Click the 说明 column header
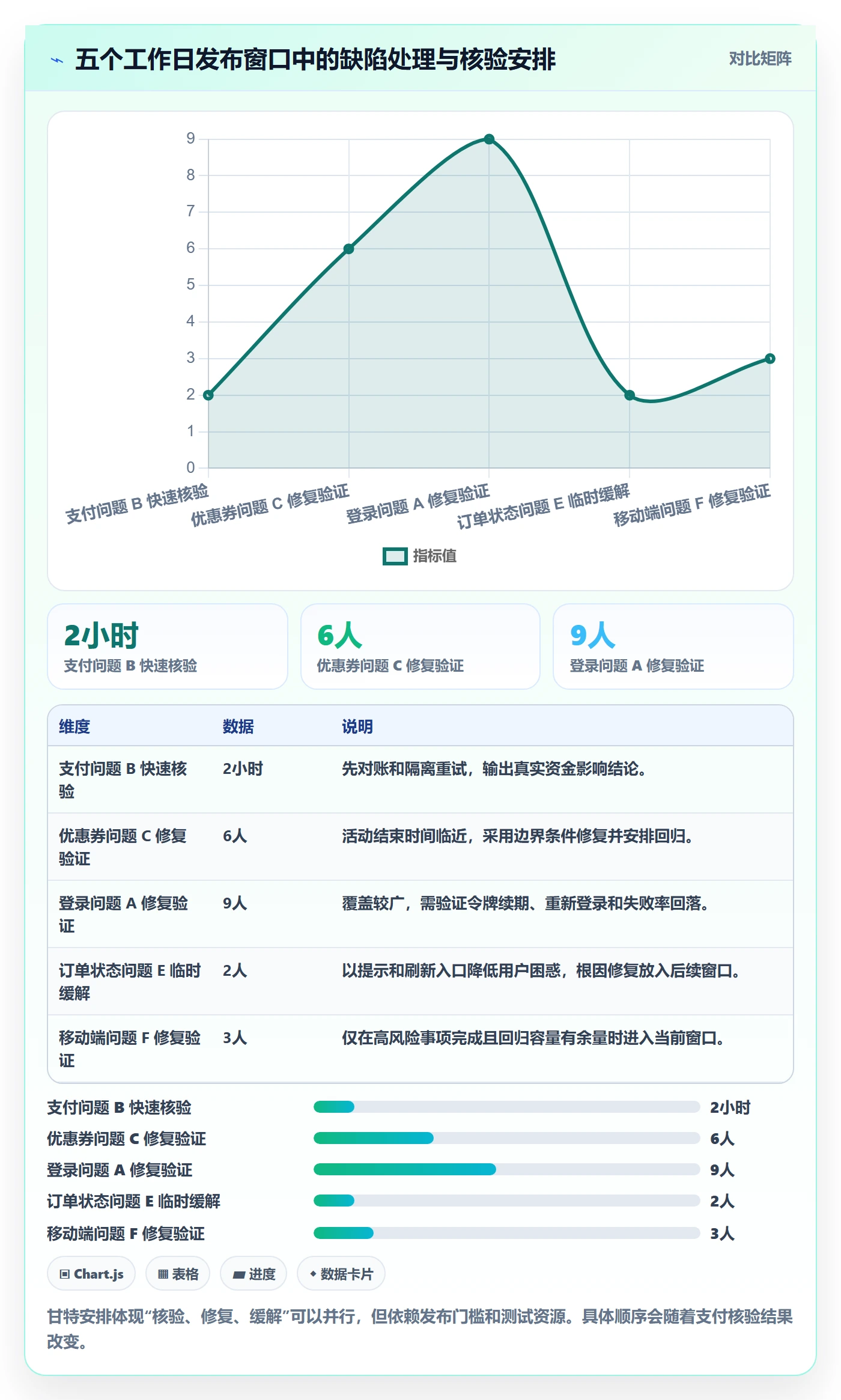 357,726
